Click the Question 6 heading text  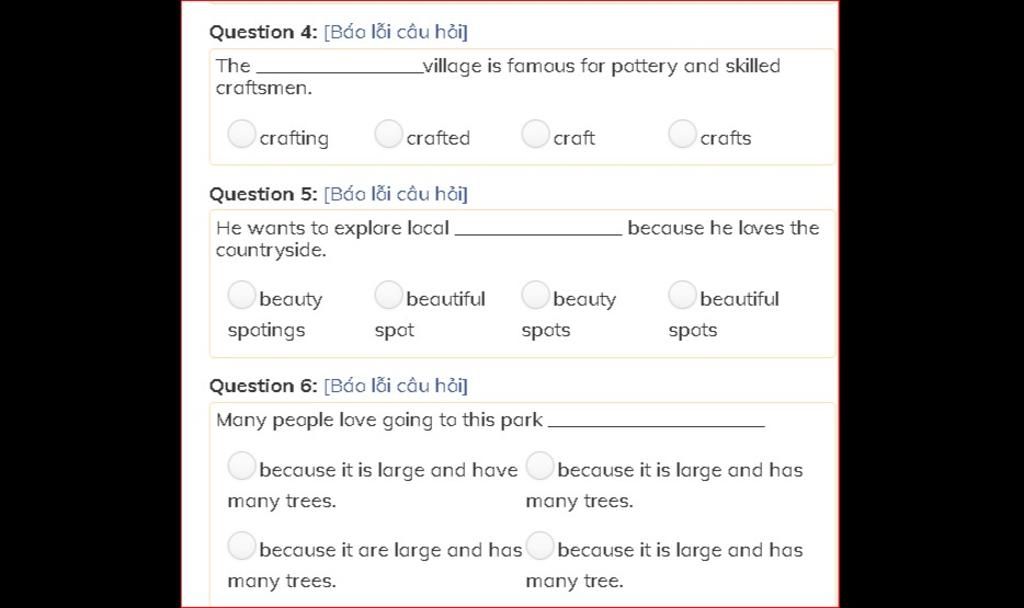(x=263, y=386)
